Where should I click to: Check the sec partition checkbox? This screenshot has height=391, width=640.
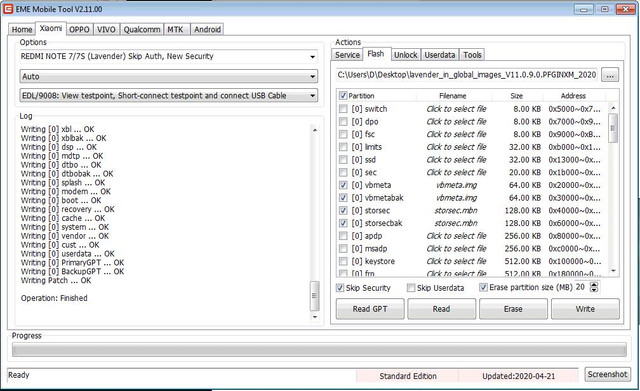pos(343,172)
